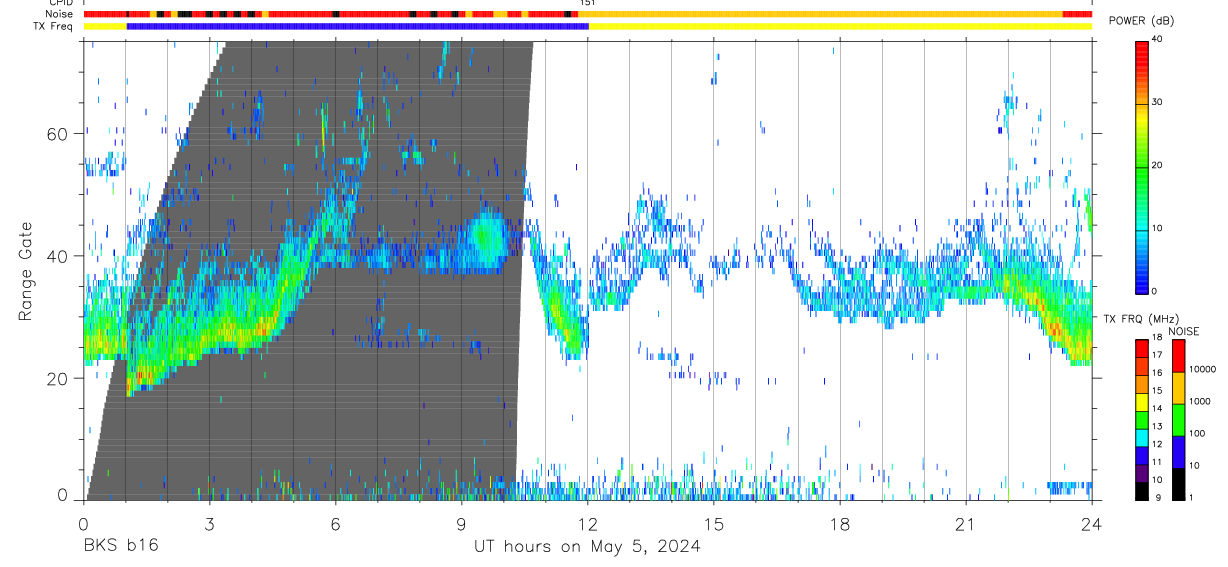
Task: Click the noise legend value '10000'
Action: 1202,370
